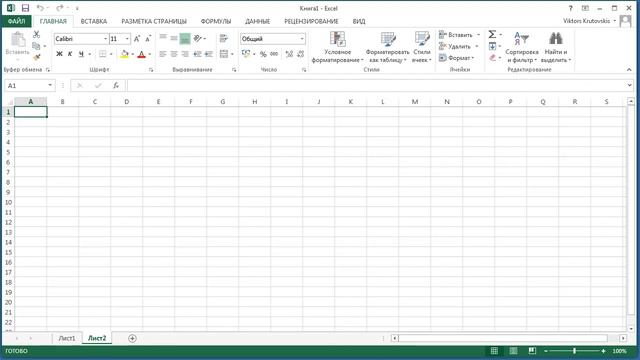Image resolution: width=640 pixels, height=360 pixels.
Task: Switch to the ВСТАВКА tab
Action: pos(94,21)
